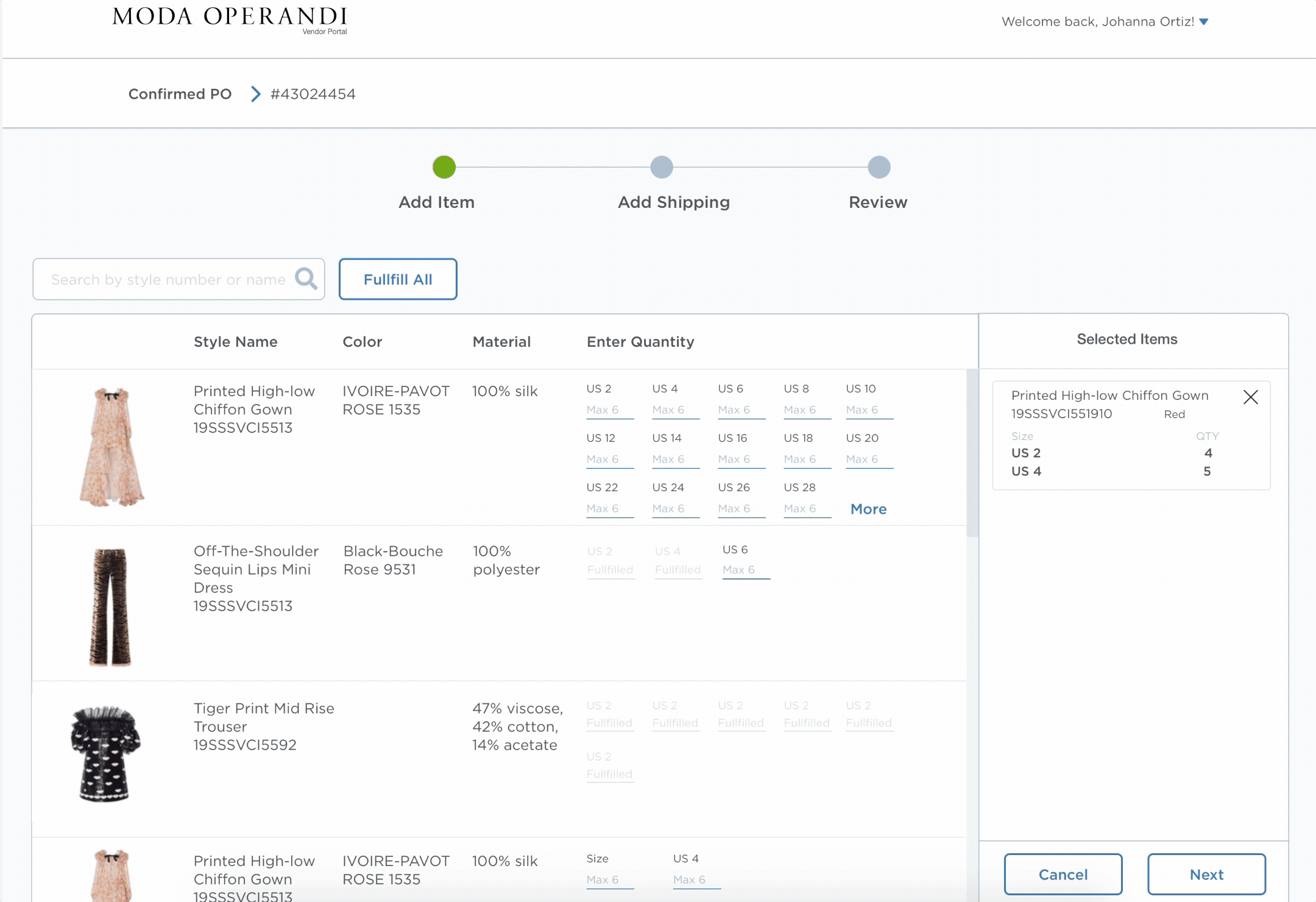1316x902 pixels.
Task: Open the Johanna Ortiz account dropdown arrow
Action: (x=1203, y=22)
